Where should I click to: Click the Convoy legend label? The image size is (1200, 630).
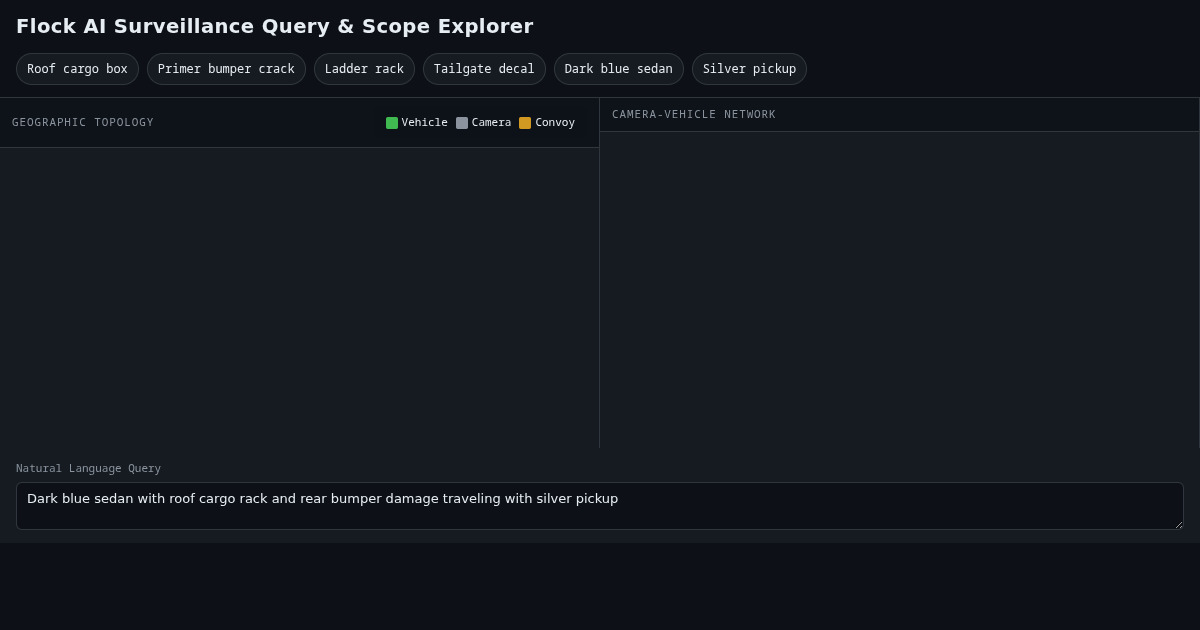tap(555, 123)
